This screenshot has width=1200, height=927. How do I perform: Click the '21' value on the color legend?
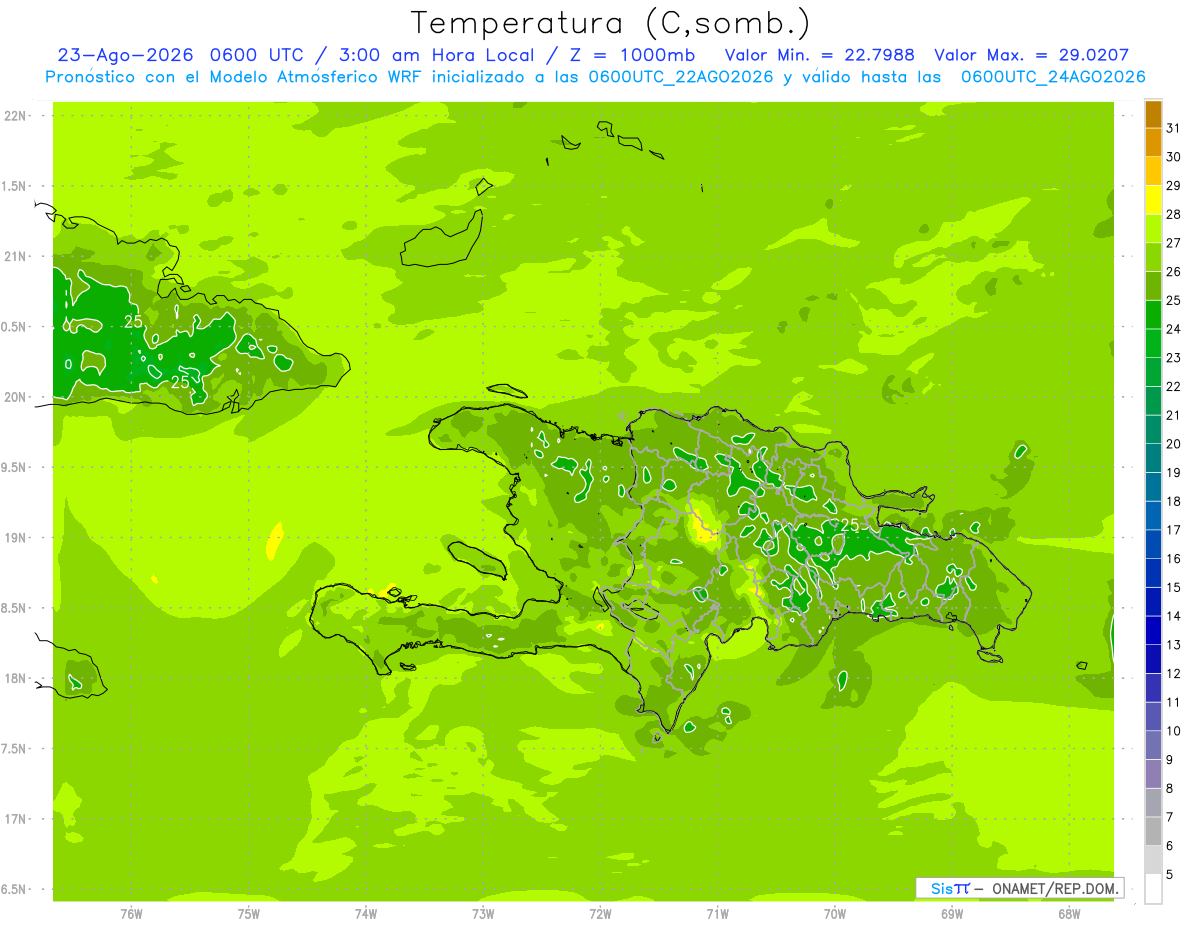point(1174,416)
